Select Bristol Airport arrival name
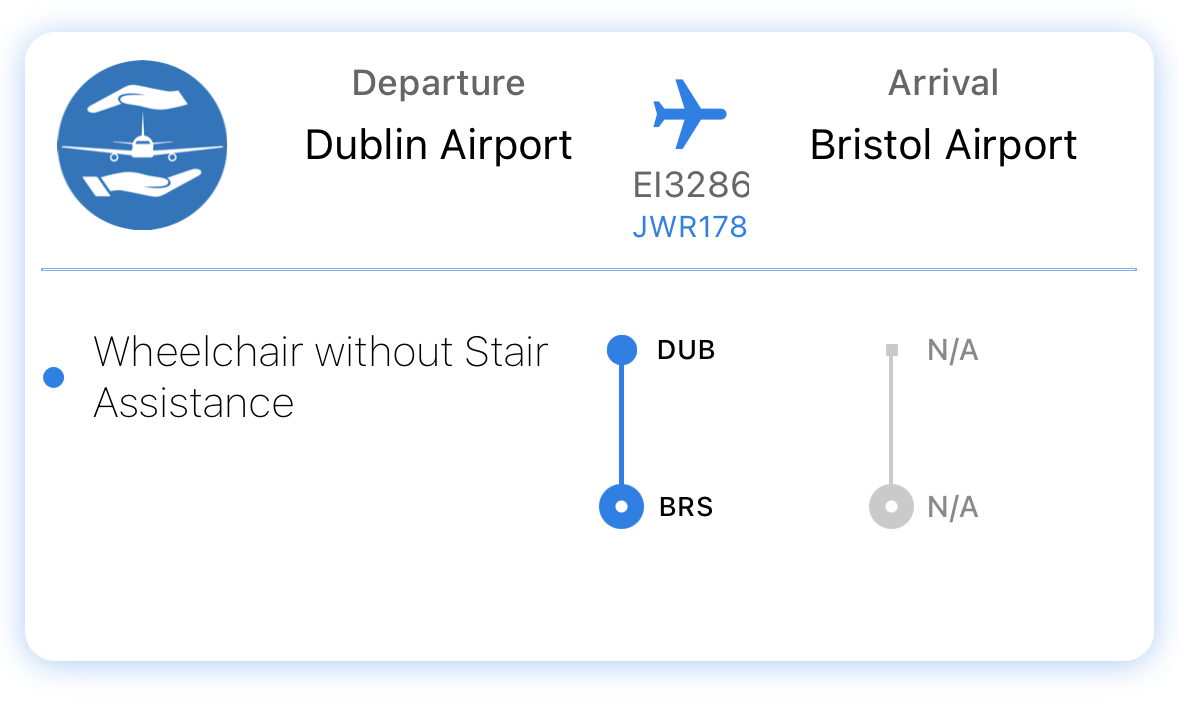The width and height of the screenshot is (1178, 716). click(x=943, y=145)
